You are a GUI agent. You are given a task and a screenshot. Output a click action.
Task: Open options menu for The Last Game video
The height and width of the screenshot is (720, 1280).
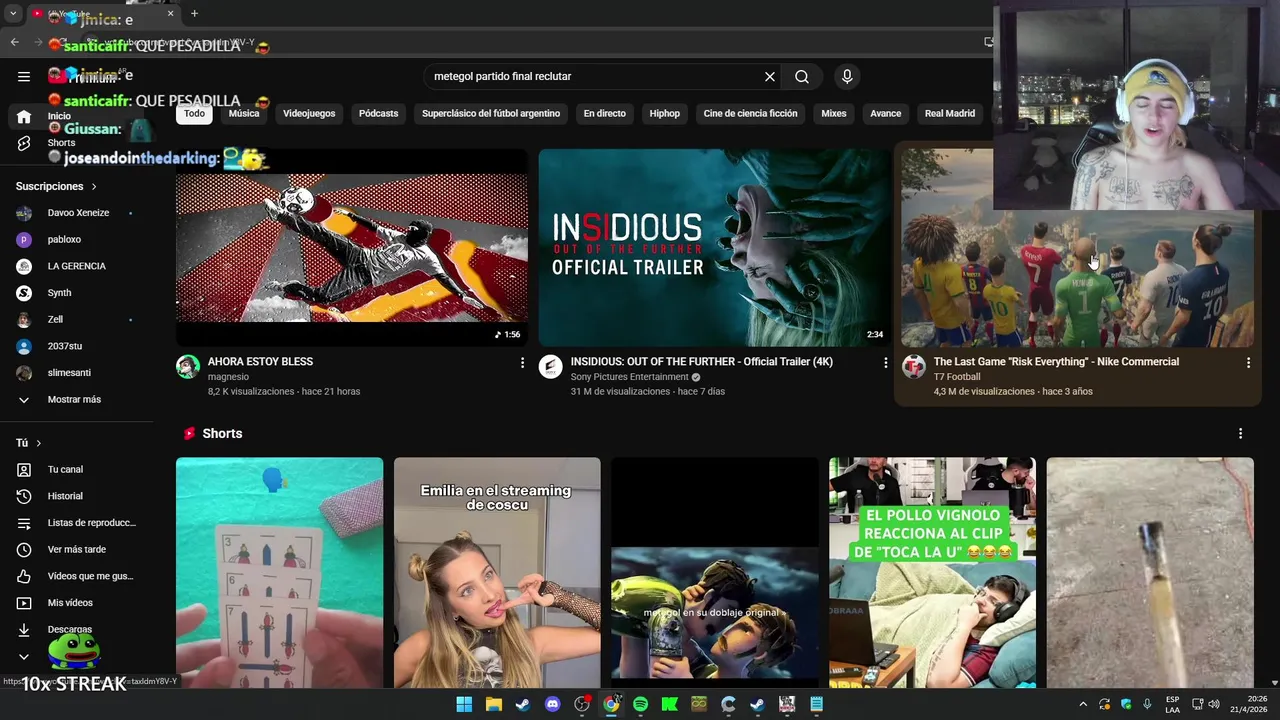pos(1248,363)
